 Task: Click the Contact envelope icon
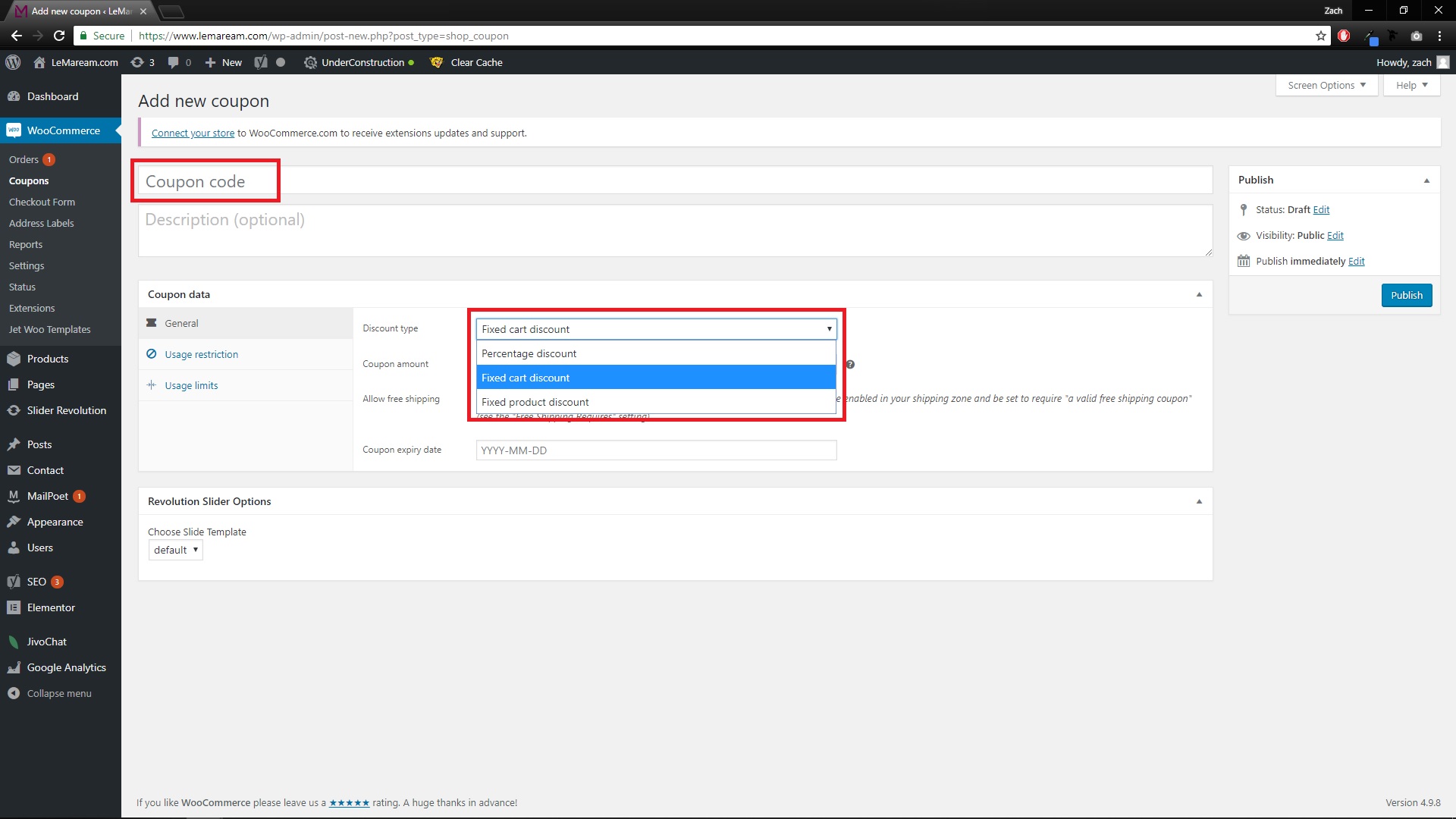pos(14,470)
